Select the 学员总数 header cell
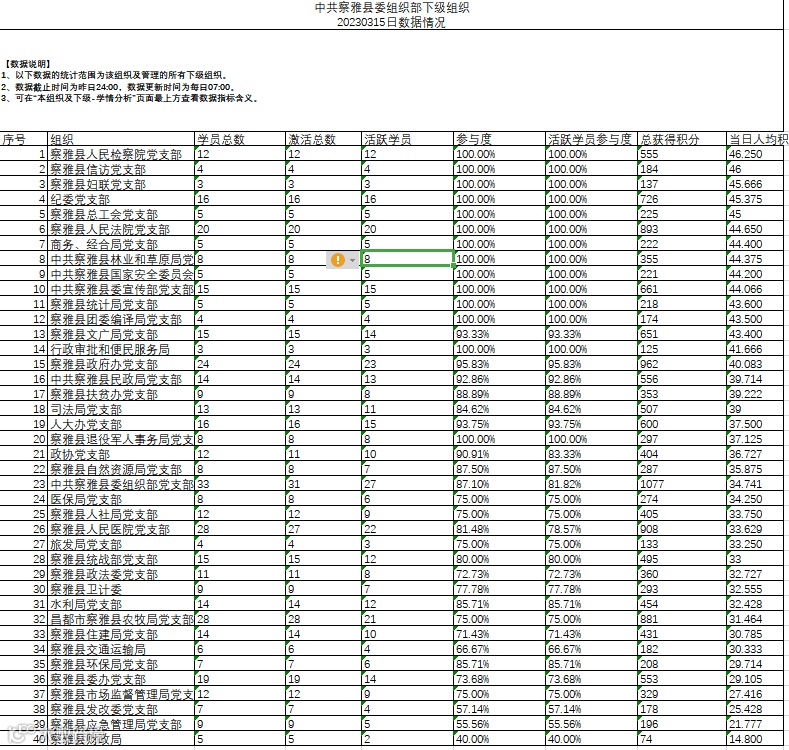 (240, 139)
